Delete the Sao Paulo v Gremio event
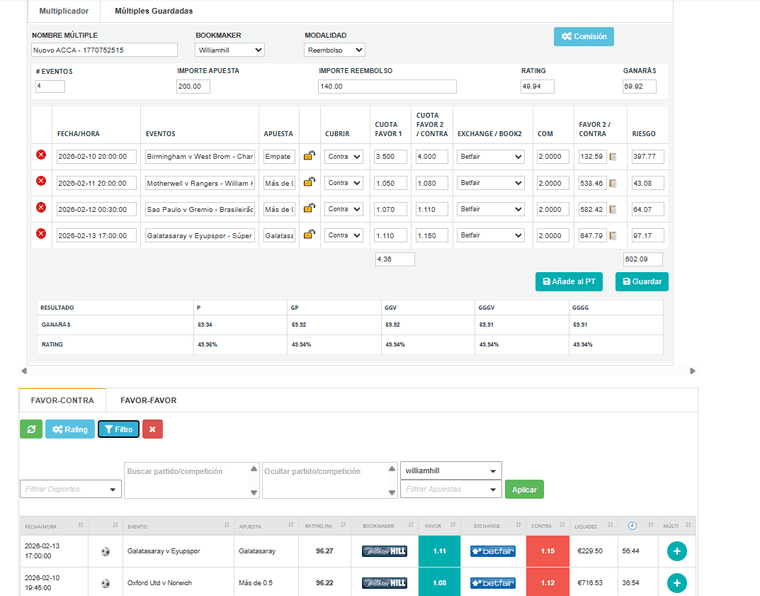 pyautogui.click(x=41, y=207)
